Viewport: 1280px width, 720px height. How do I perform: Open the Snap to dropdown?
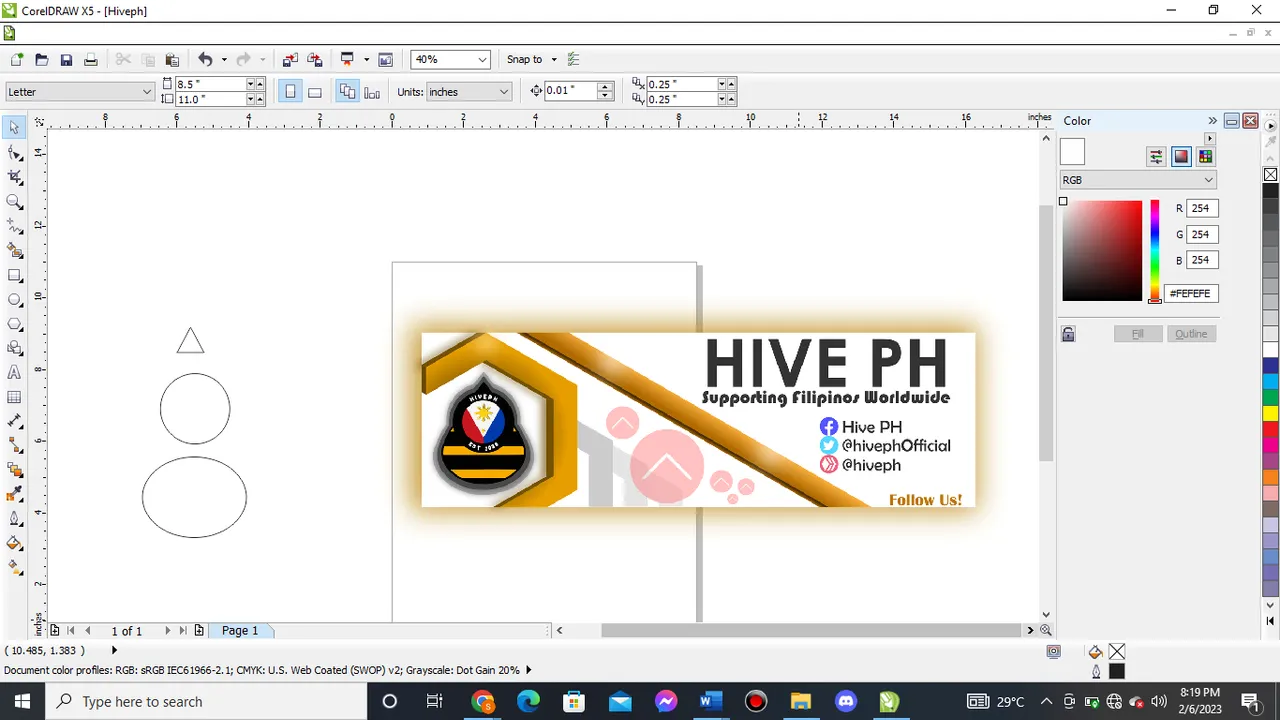(554, 60)
